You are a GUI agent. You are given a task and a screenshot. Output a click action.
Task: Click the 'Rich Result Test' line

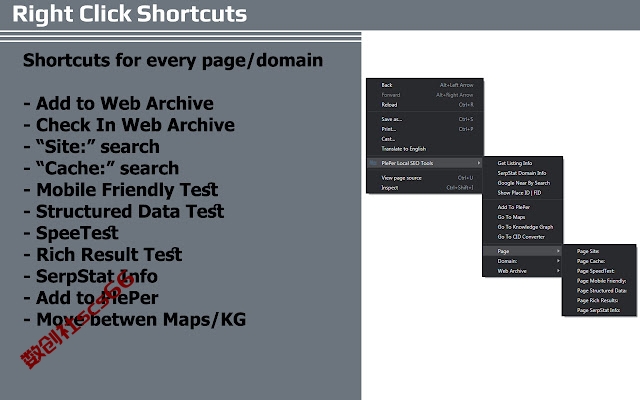click(x=103, y=255)
